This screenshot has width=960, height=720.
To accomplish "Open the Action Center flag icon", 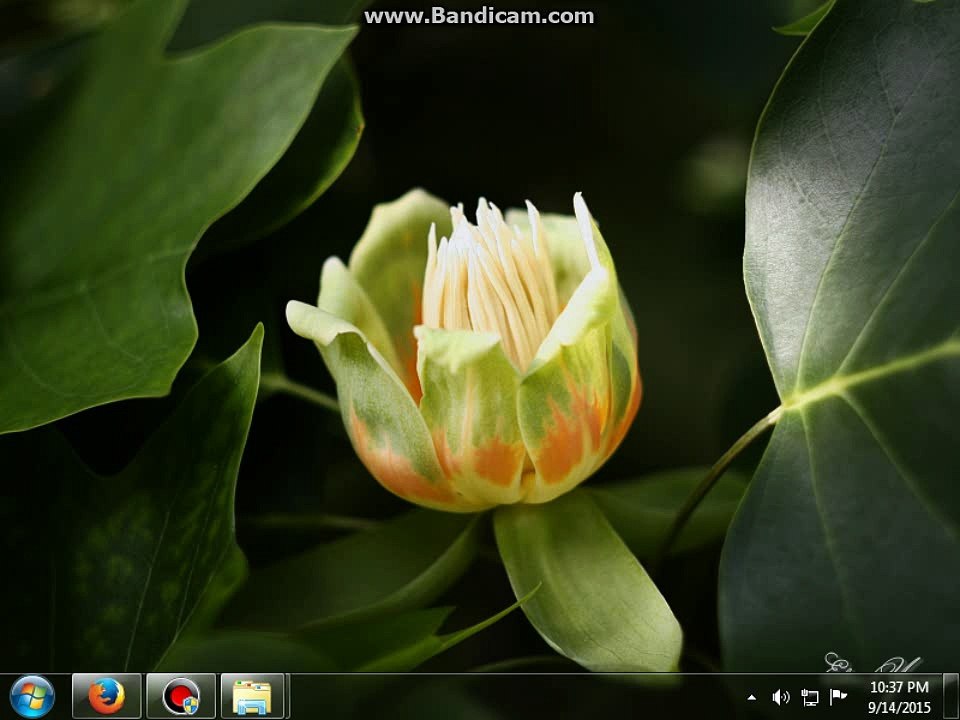I will [x=838, y=697].
